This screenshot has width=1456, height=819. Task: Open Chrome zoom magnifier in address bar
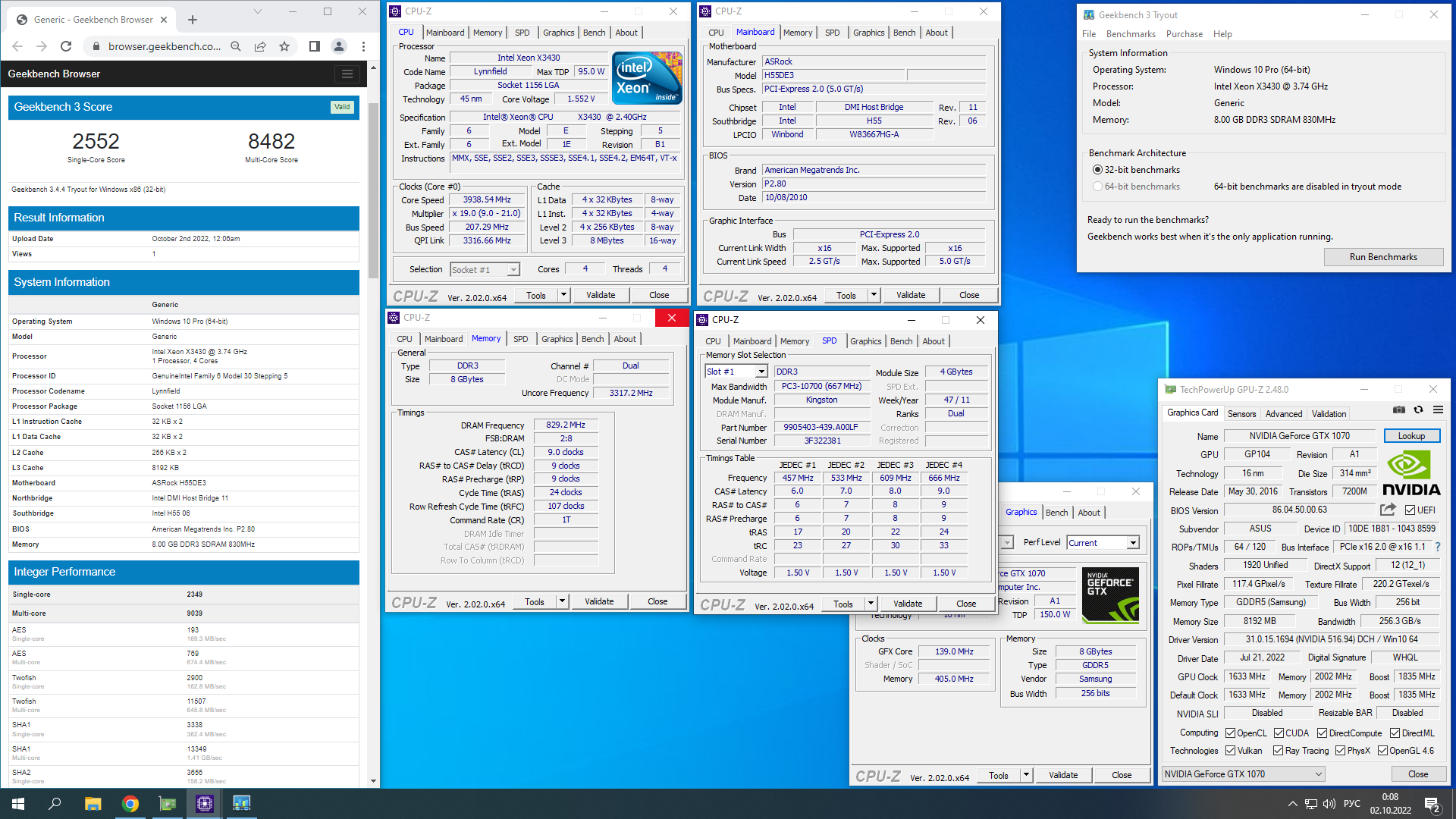(236, 46)
